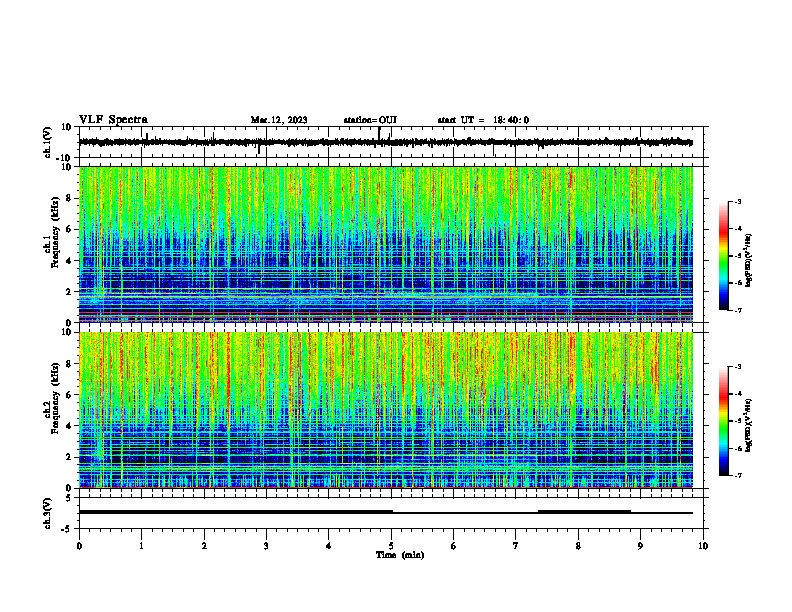Image resolution: width=792 pixels, height=612 pixels.
Task: Click the ch.1(V) waveform trace panel
Action: [x=393, y=142]
